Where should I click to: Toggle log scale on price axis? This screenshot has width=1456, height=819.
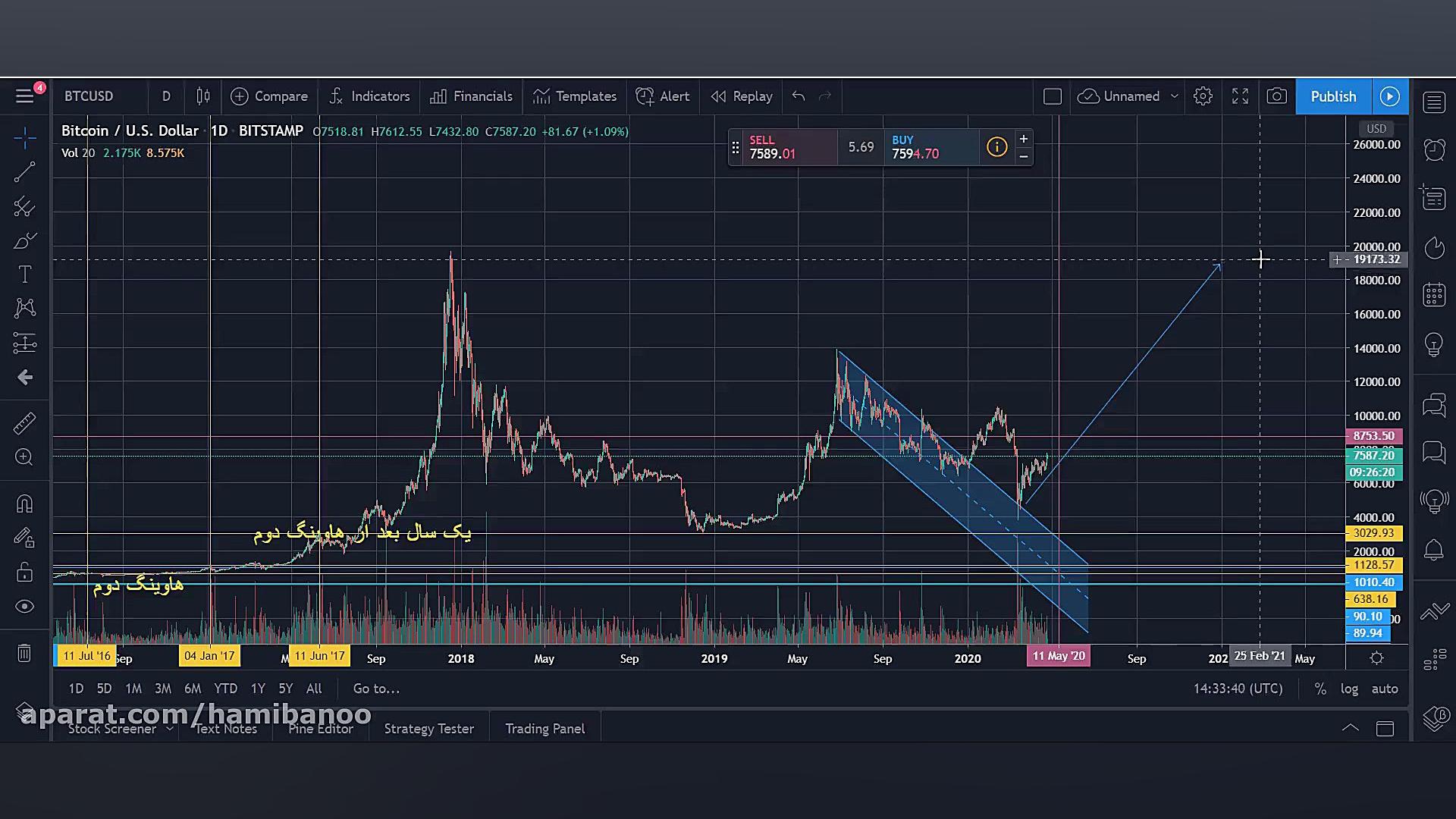(x=1349, y=689)
